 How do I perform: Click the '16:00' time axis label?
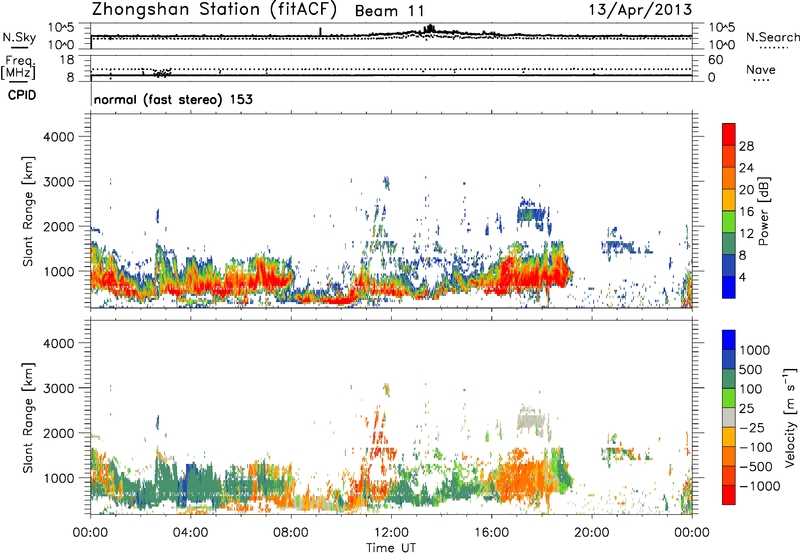pos(491,533)
